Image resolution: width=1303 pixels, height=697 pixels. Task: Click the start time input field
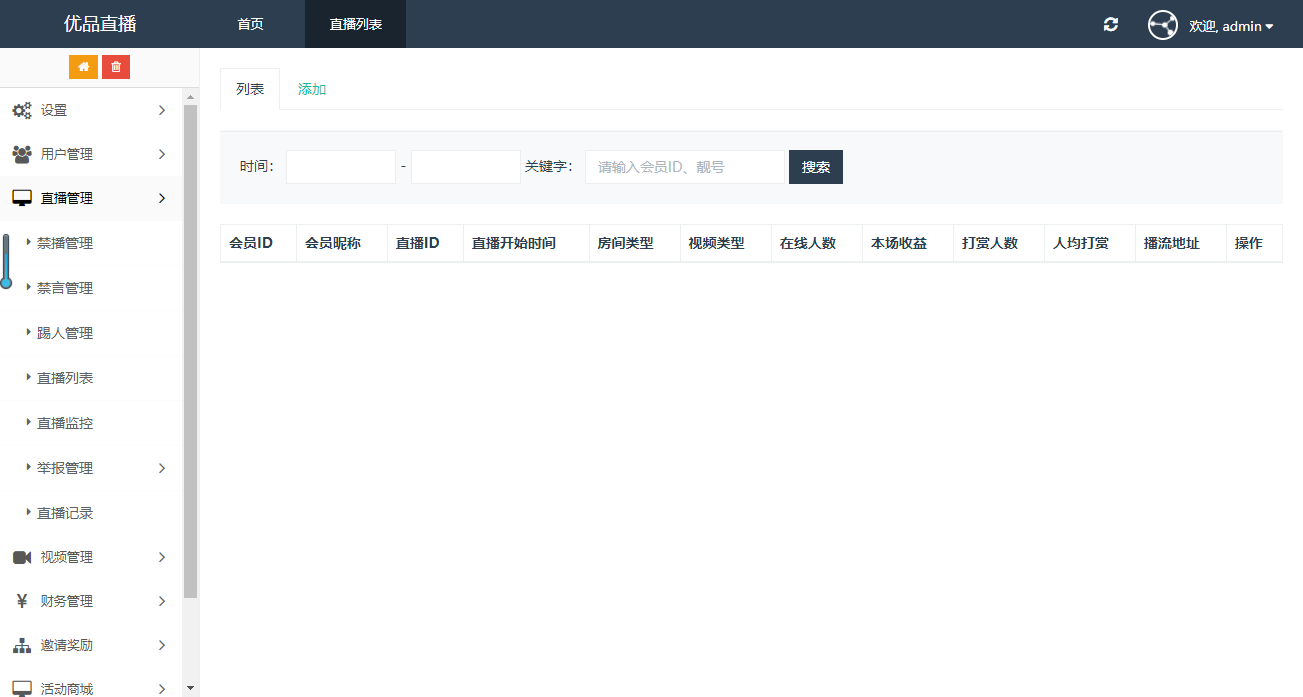coord(341,167)
